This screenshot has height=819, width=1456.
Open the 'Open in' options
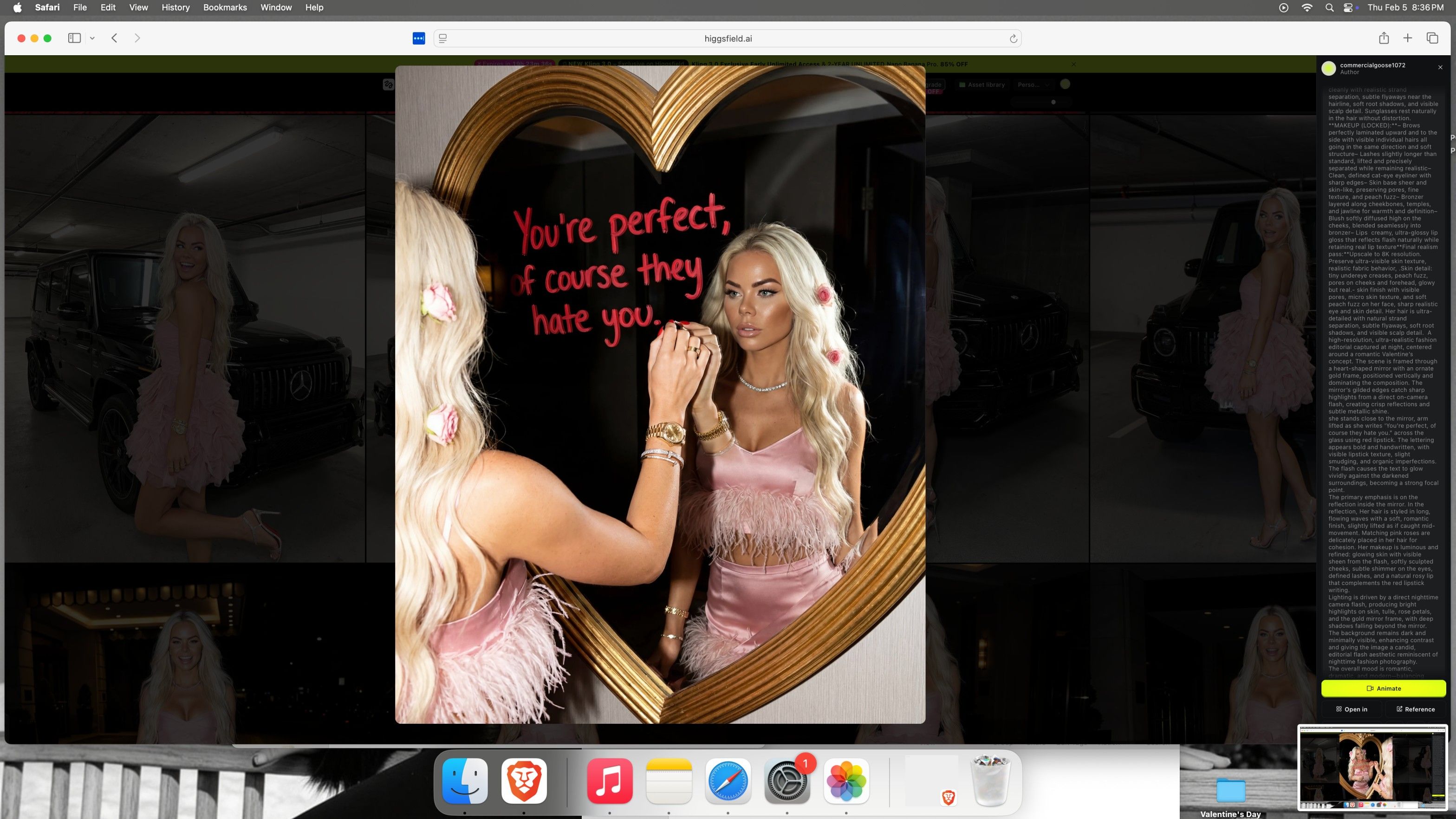pos(1352,709)
